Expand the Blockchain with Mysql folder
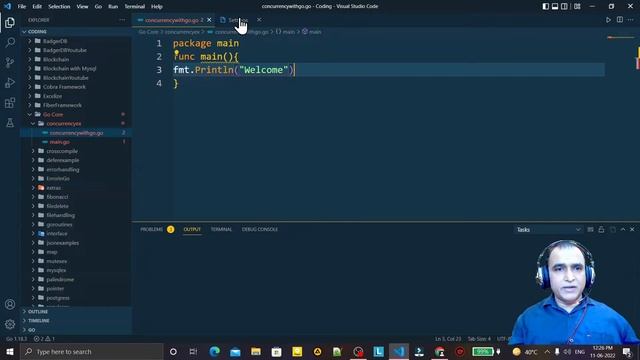The image size is (640, 360). [x=69, y=69]
